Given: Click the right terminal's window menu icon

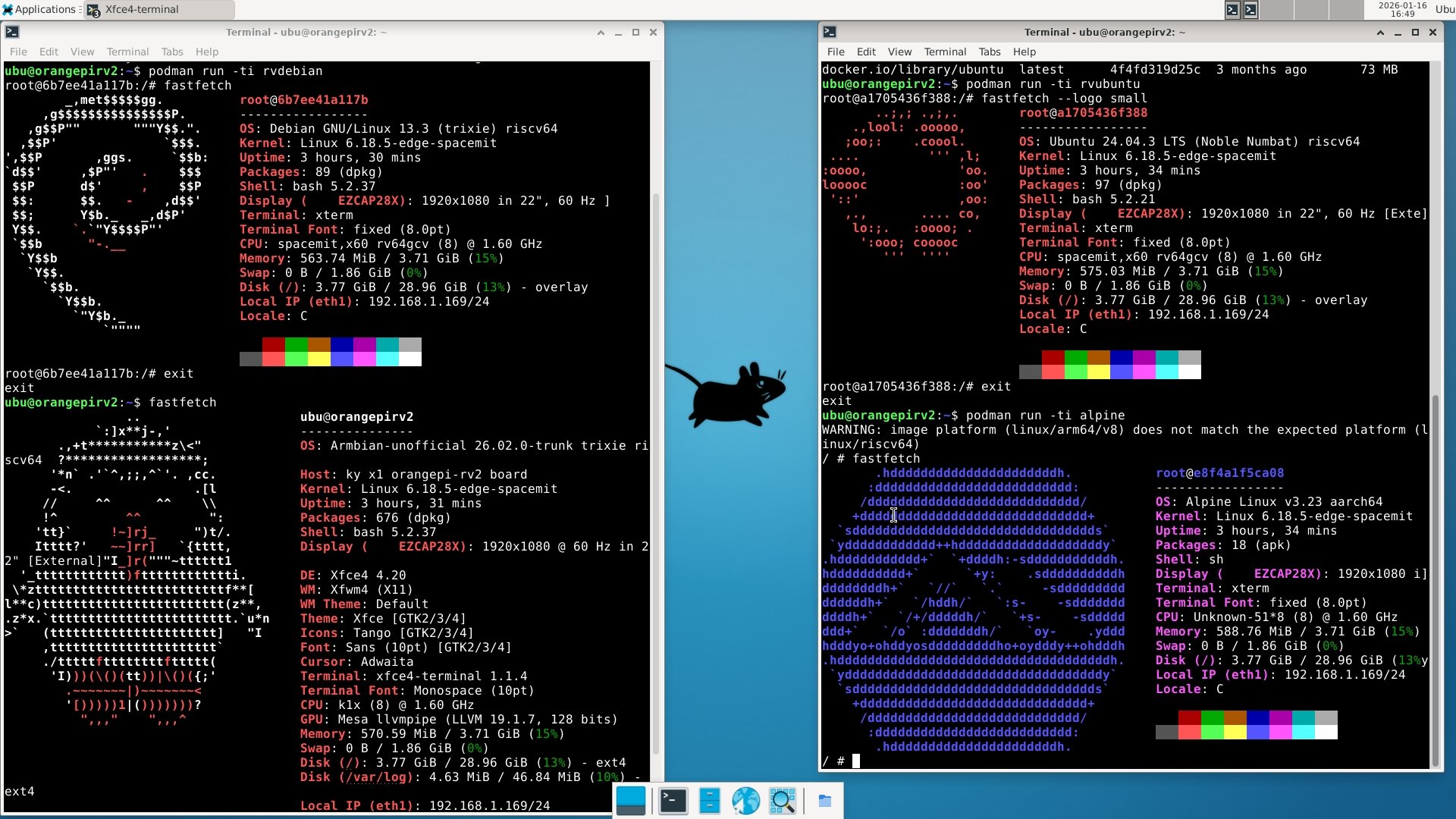Looking at the screenshot, I should (x=830, y=32).
